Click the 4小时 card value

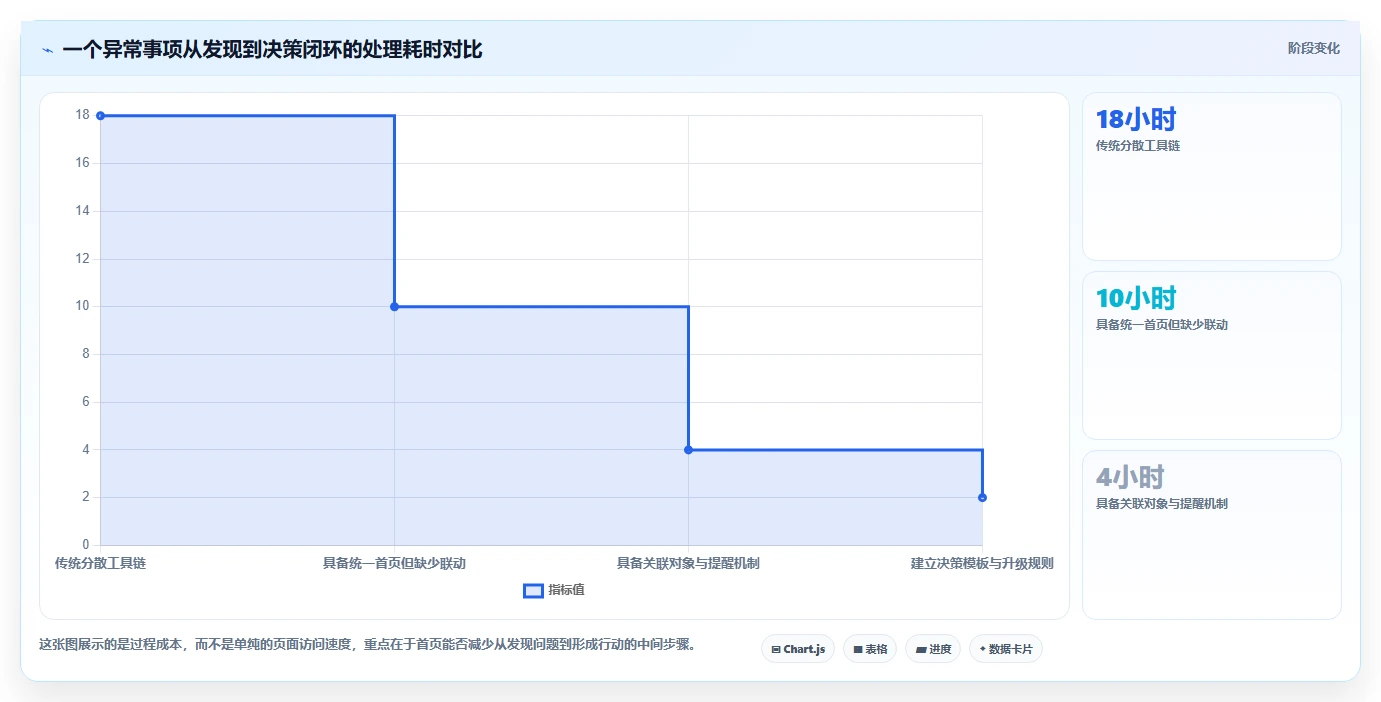click(1130, 477)
